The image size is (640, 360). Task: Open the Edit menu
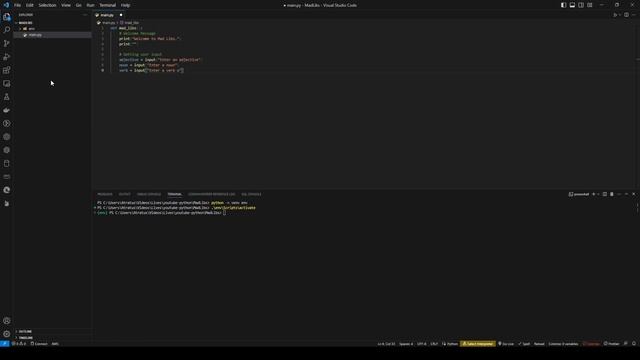click(30, 5)
